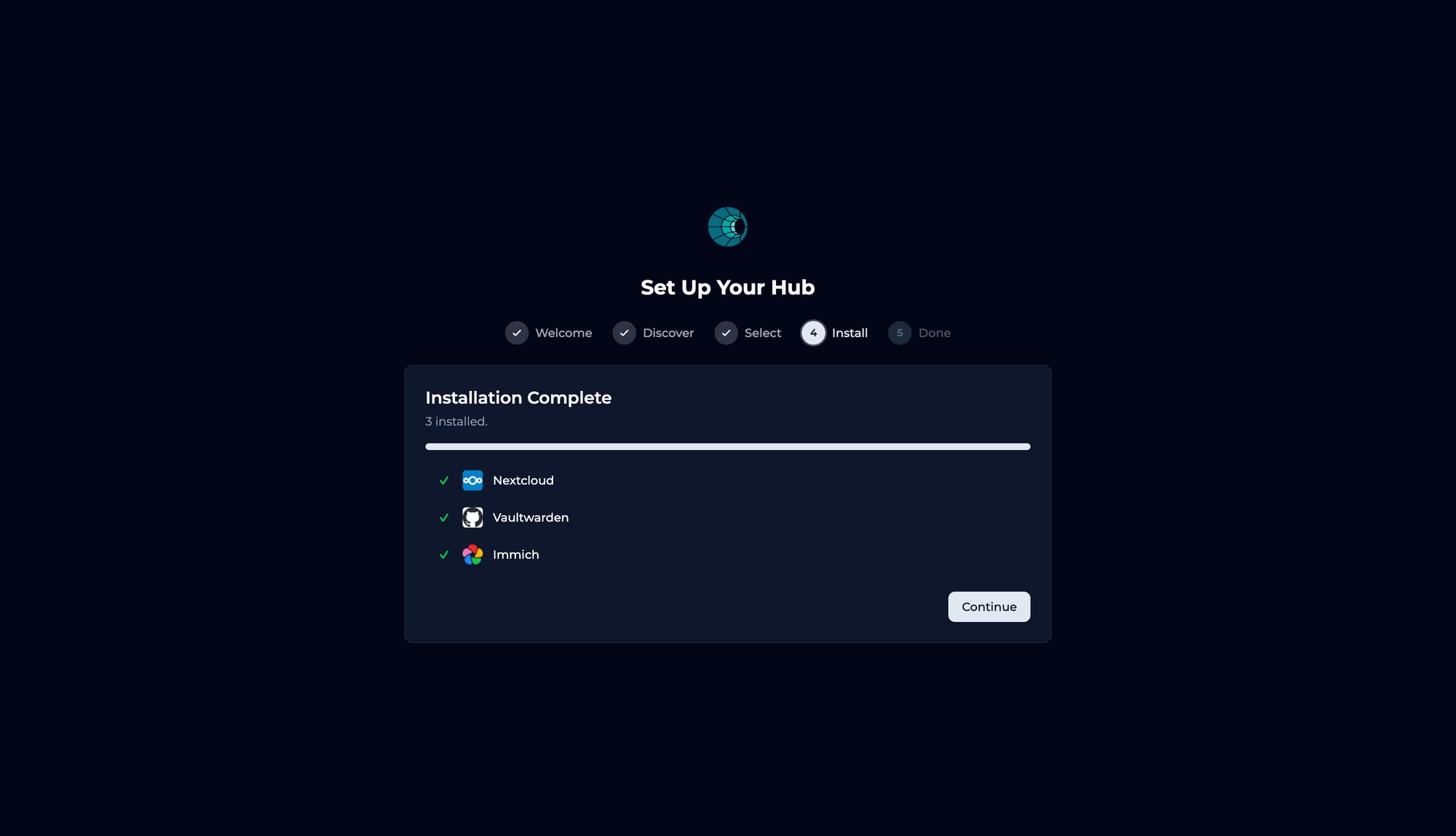Viewport: 1456px width, 836px height.
Task: Click the green checkmark beside Vaultwarden
Action: [444, 518]
